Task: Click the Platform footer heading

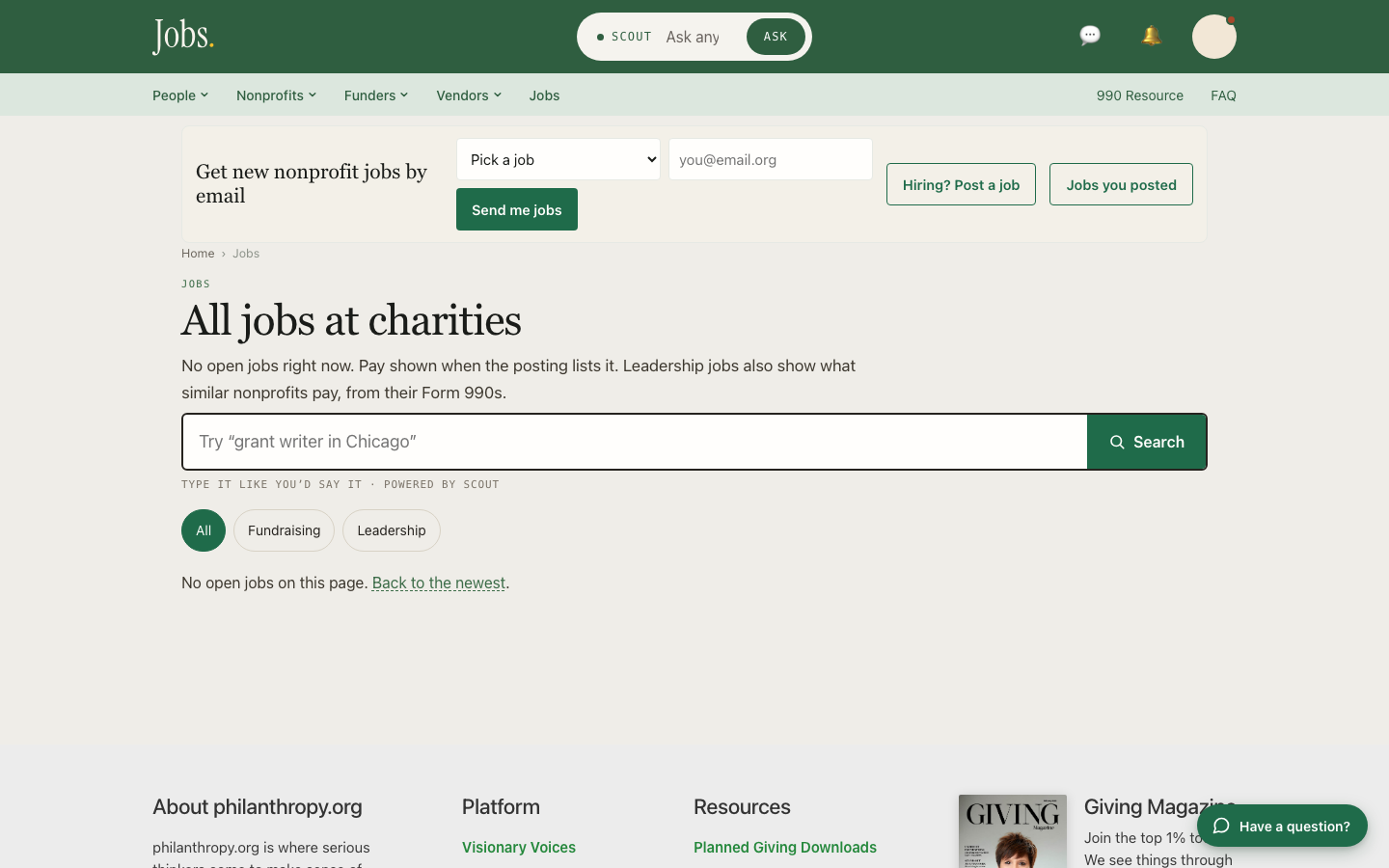Action: point(501,807)
